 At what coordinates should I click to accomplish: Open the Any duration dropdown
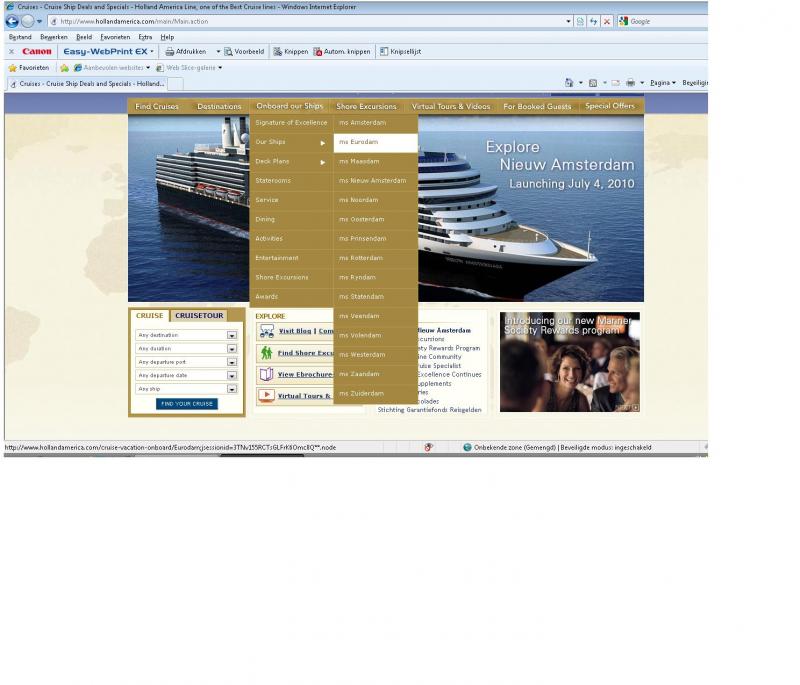pyautogui.click(x=232, y=348)
